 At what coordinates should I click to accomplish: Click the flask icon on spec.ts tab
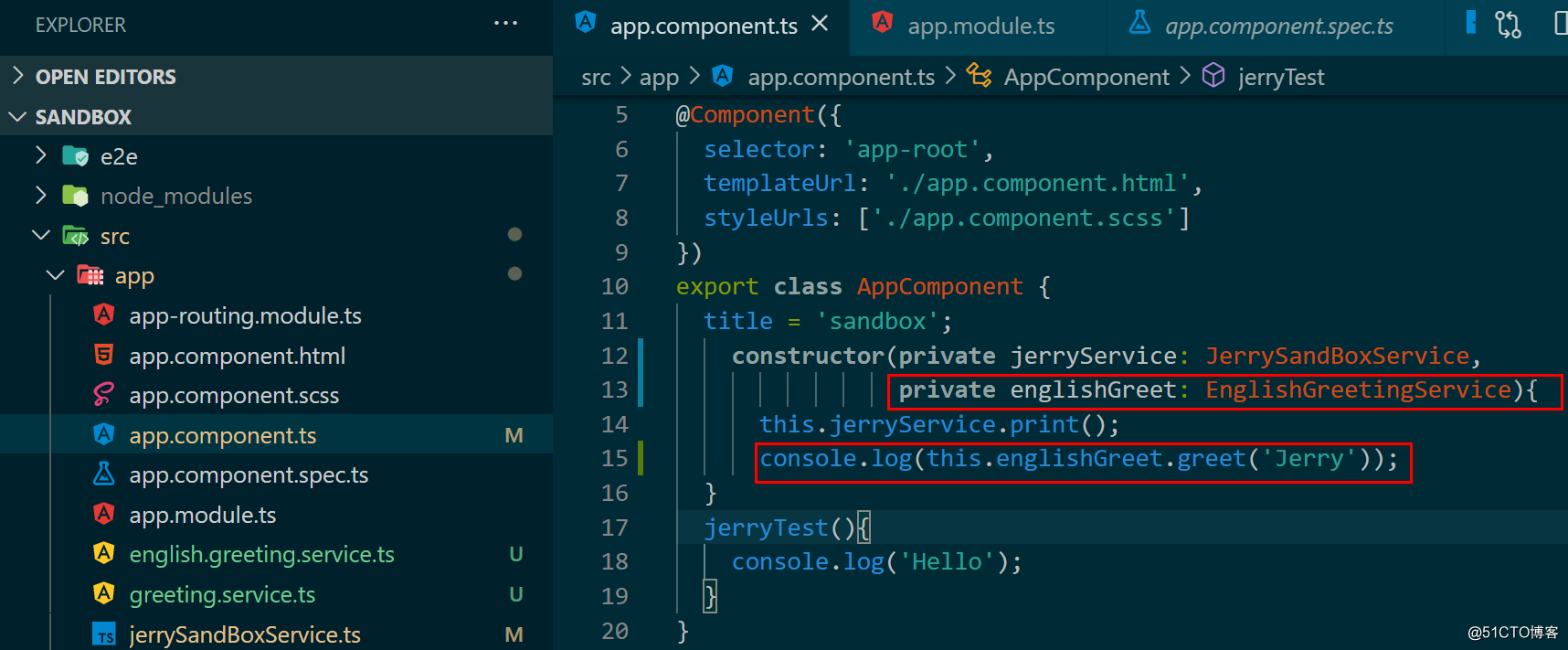[x=1139, y=23]
